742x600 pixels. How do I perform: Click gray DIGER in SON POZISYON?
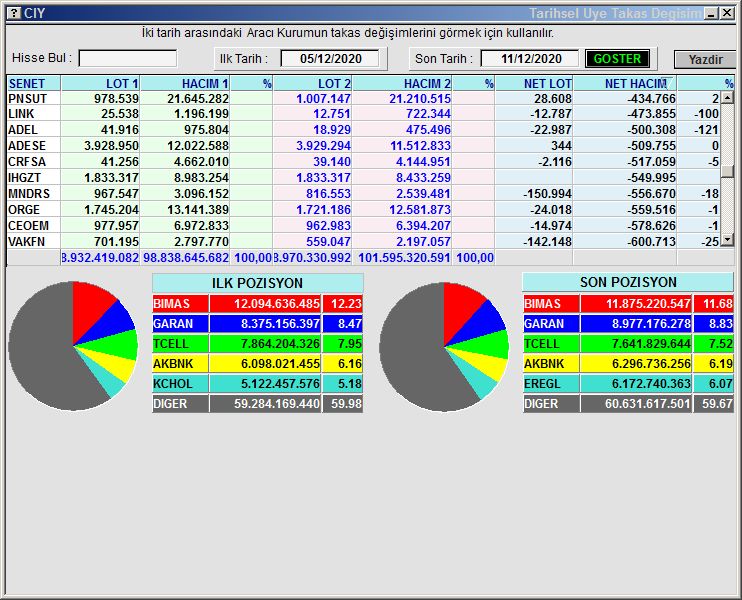point(551,404)
